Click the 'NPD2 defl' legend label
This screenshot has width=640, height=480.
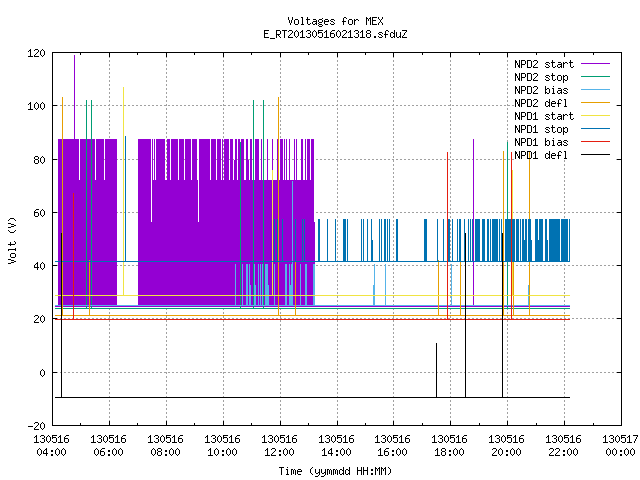click(541, 103)
